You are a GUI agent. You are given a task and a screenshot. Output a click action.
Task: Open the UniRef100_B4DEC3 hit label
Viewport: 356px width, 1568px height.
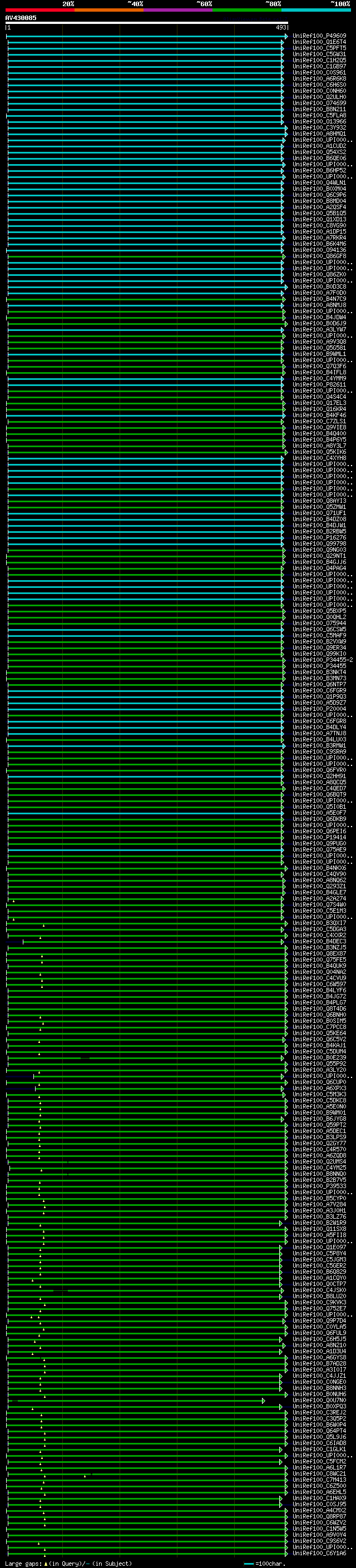tap(319, 941)
